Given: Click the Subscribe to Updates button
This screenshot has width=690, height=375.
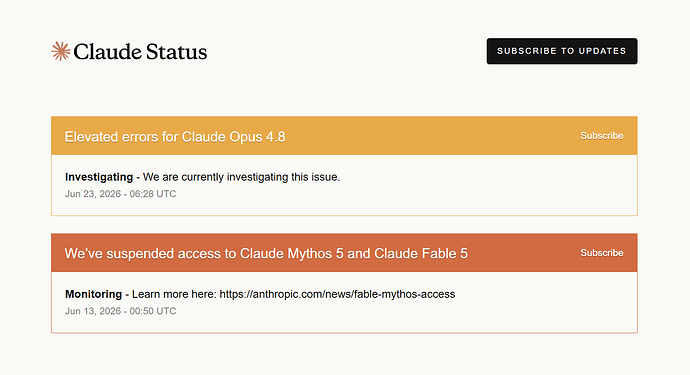Looking at the screenshot, I should point(562,51).
